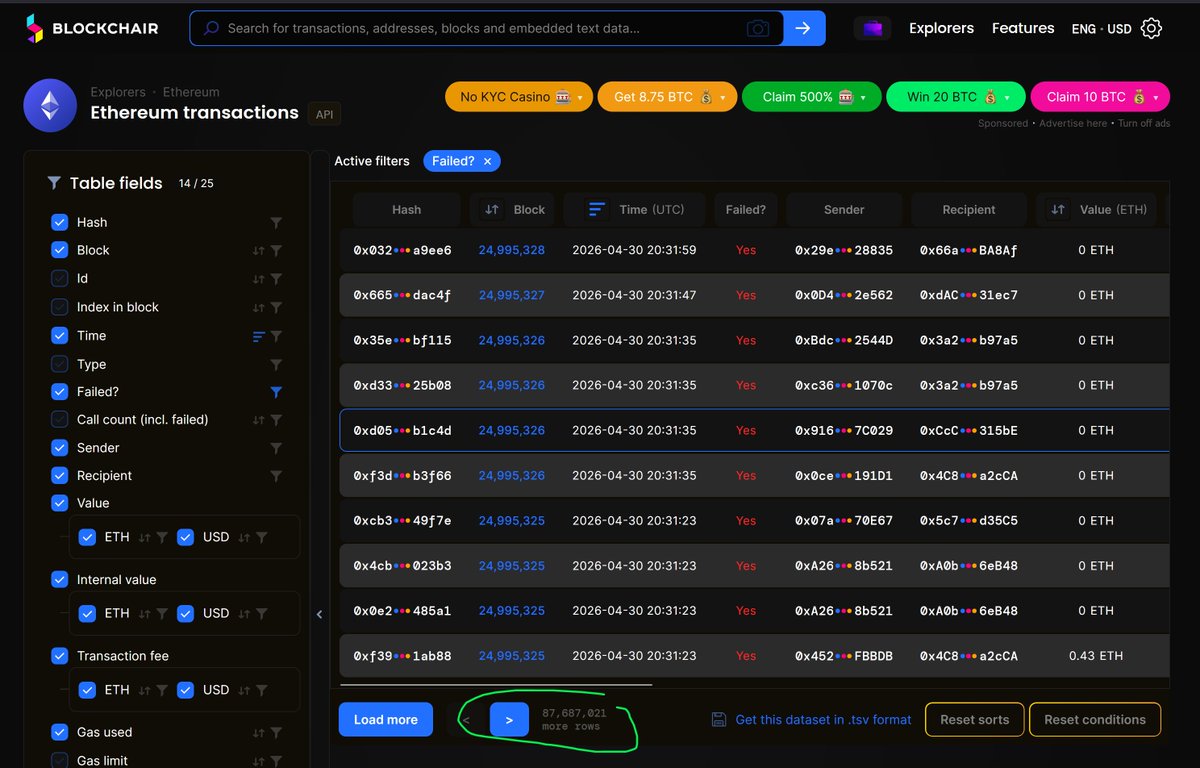Open sender address 0x916•••7C029
1200x768 pixels.
coord(844,430)
